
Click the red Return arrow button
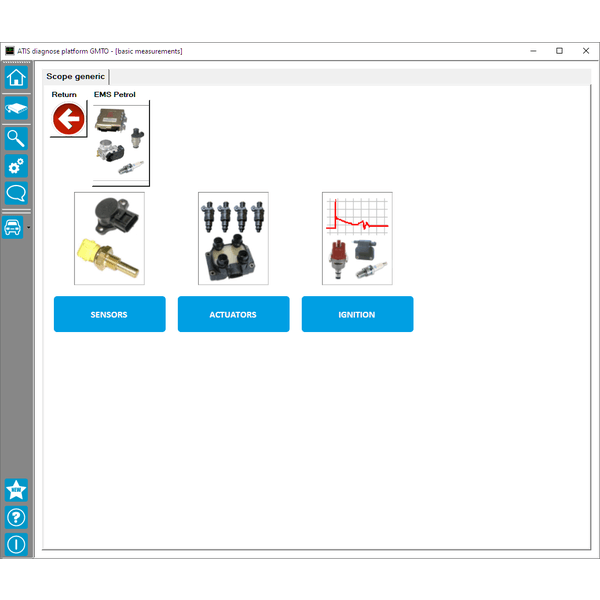coord(69,120)
